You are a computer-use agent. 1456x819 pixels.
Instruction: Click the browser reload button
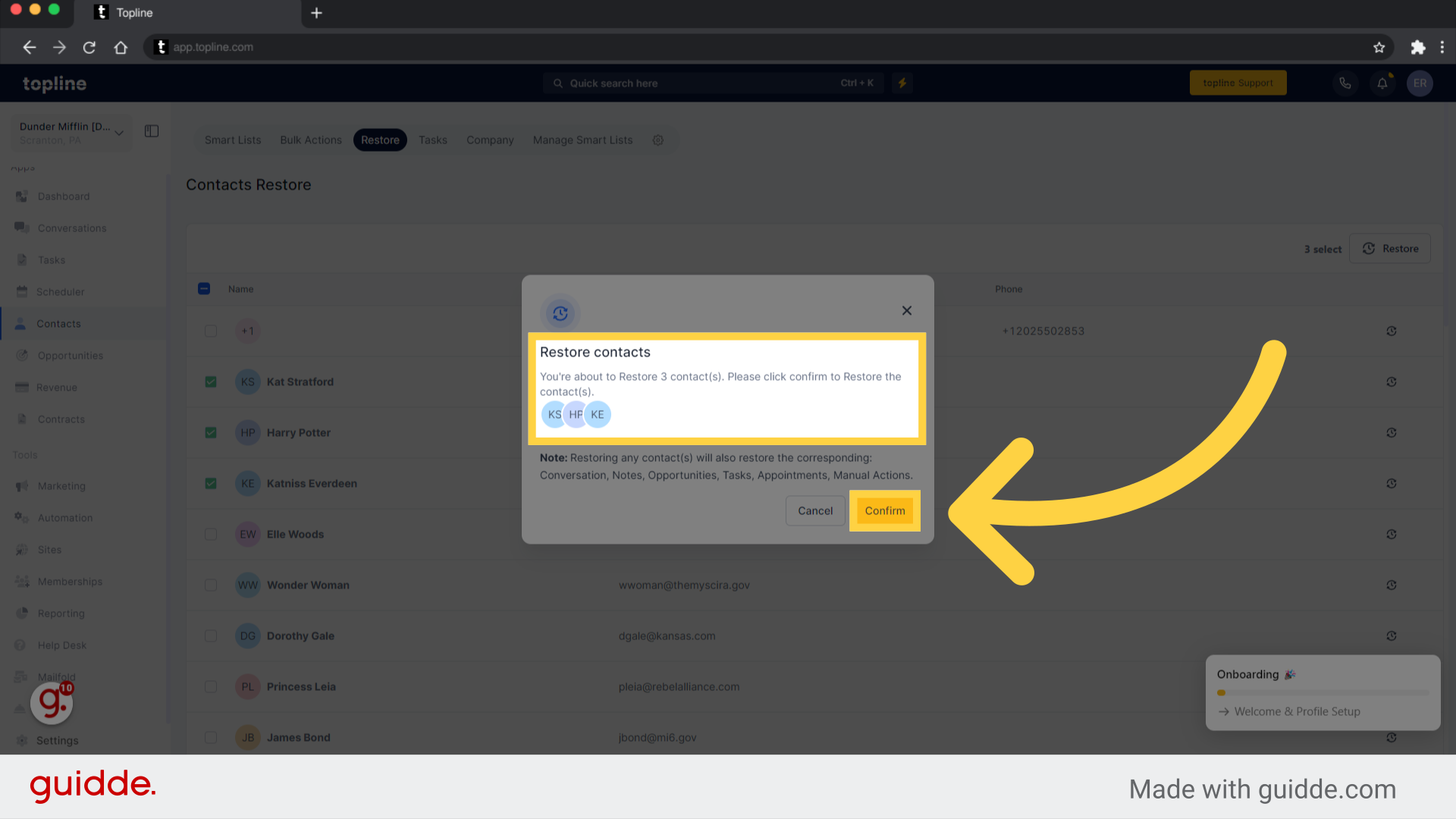(x=89, y=47)
